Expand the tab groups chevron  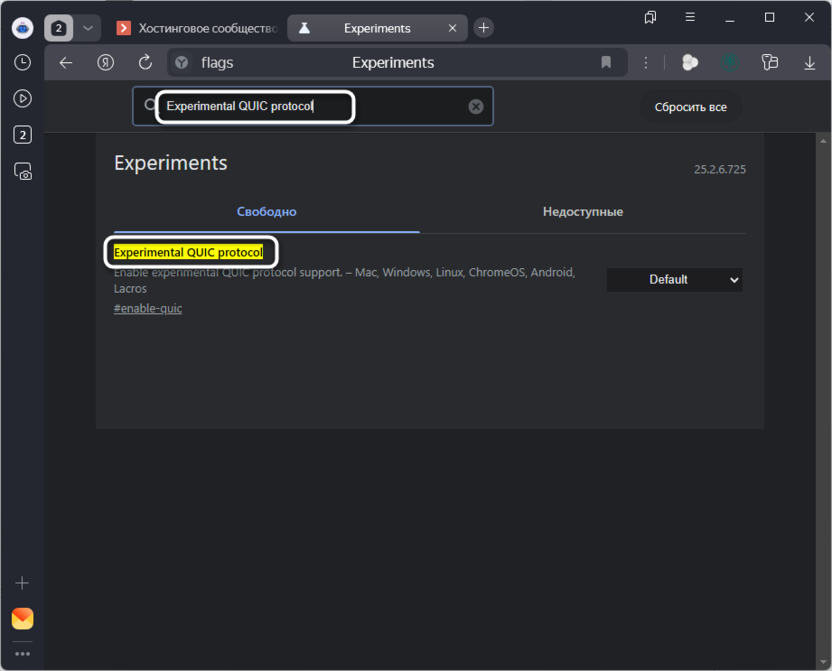(88, 28)
